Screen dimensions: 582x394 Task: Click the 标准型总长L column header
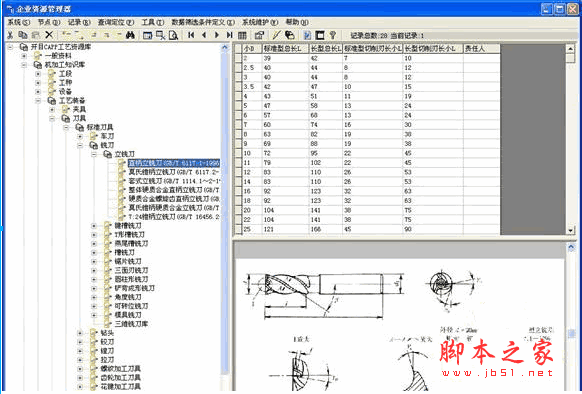click(285, 49)
